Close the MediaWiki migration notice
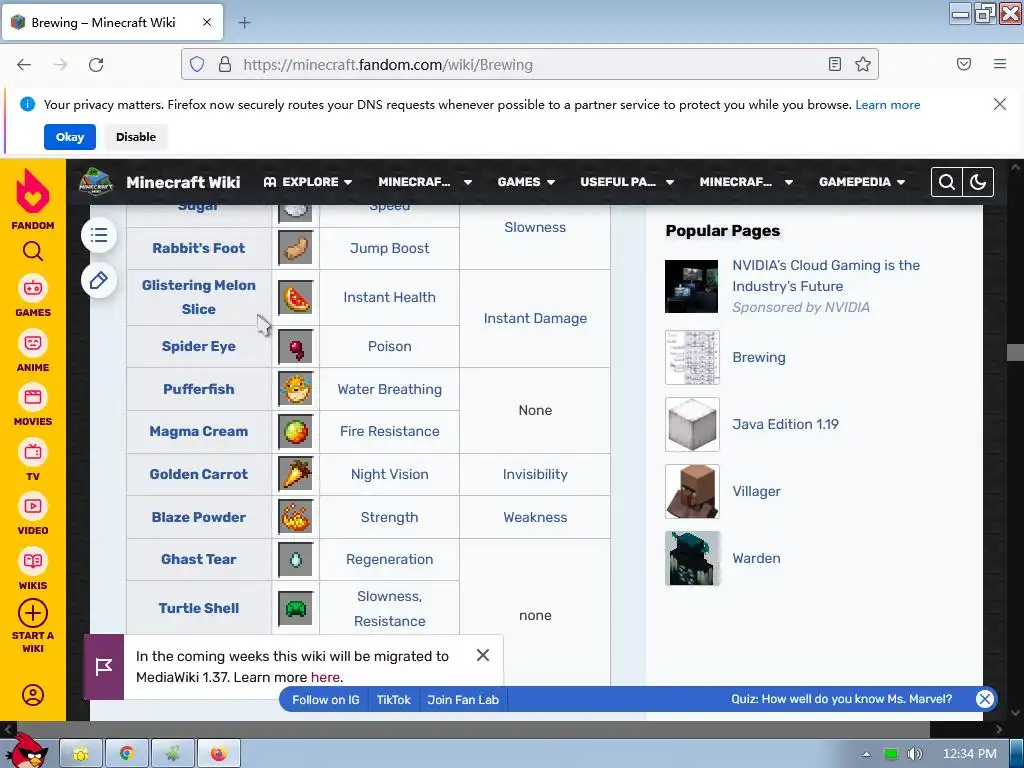Image resolution: width=1024 pixels, height=768 pixels. (x=483, y=655)
